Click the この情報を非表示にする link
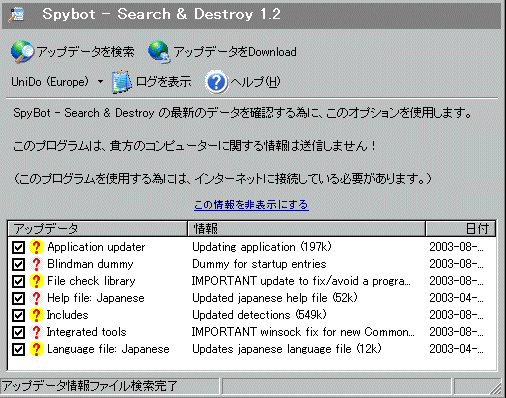The height and width of the screenshot is (398, 506). [251, 204]
